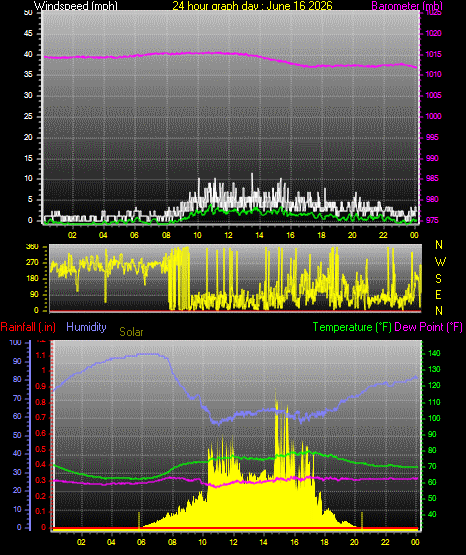
Task: Click the 270 wind direction scale value
Action: click(x=32, y=263)
